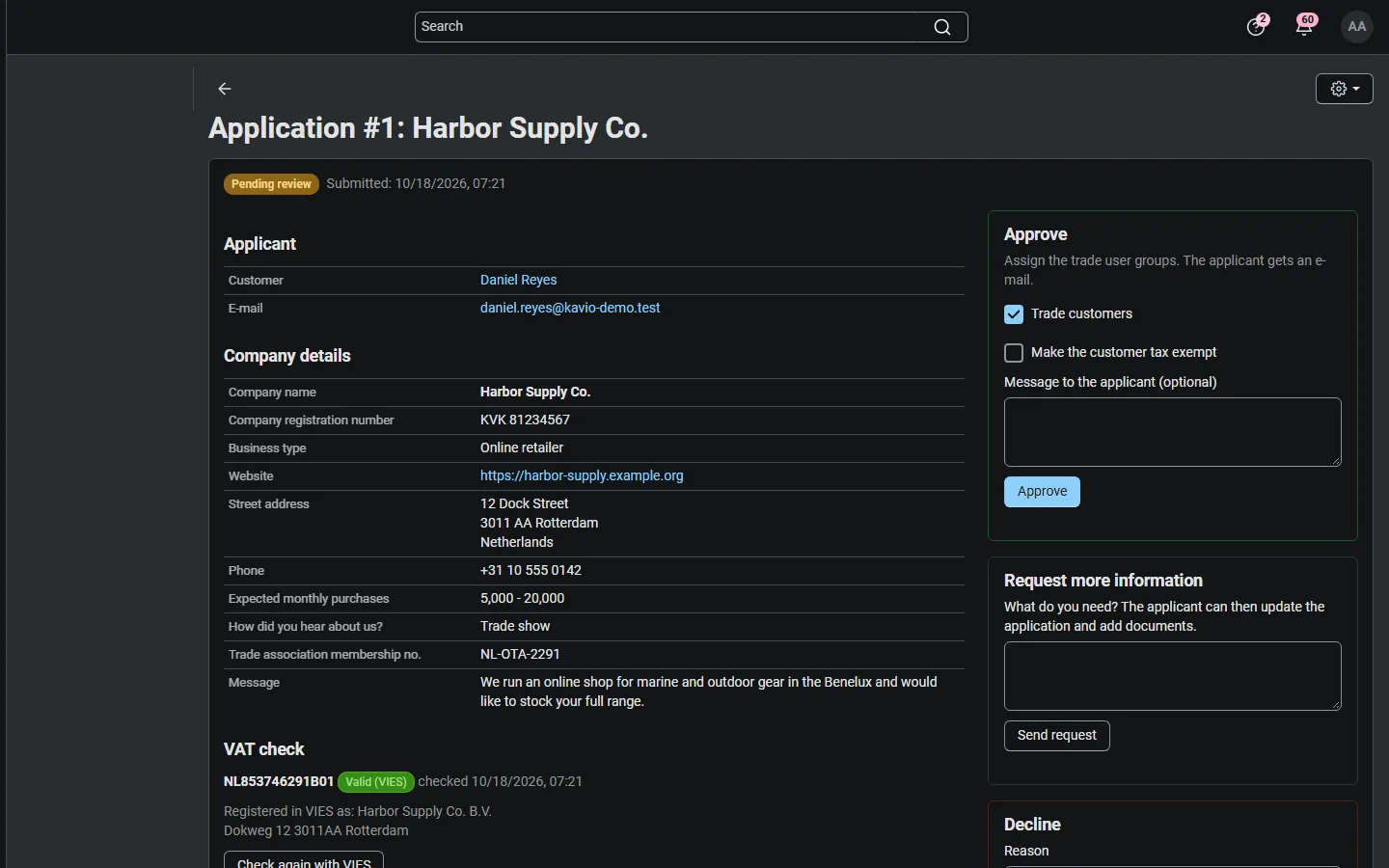Click the Message to the applicant textarea
1389x868 pixels.
pyautogui.click(x=1173, y=432)
